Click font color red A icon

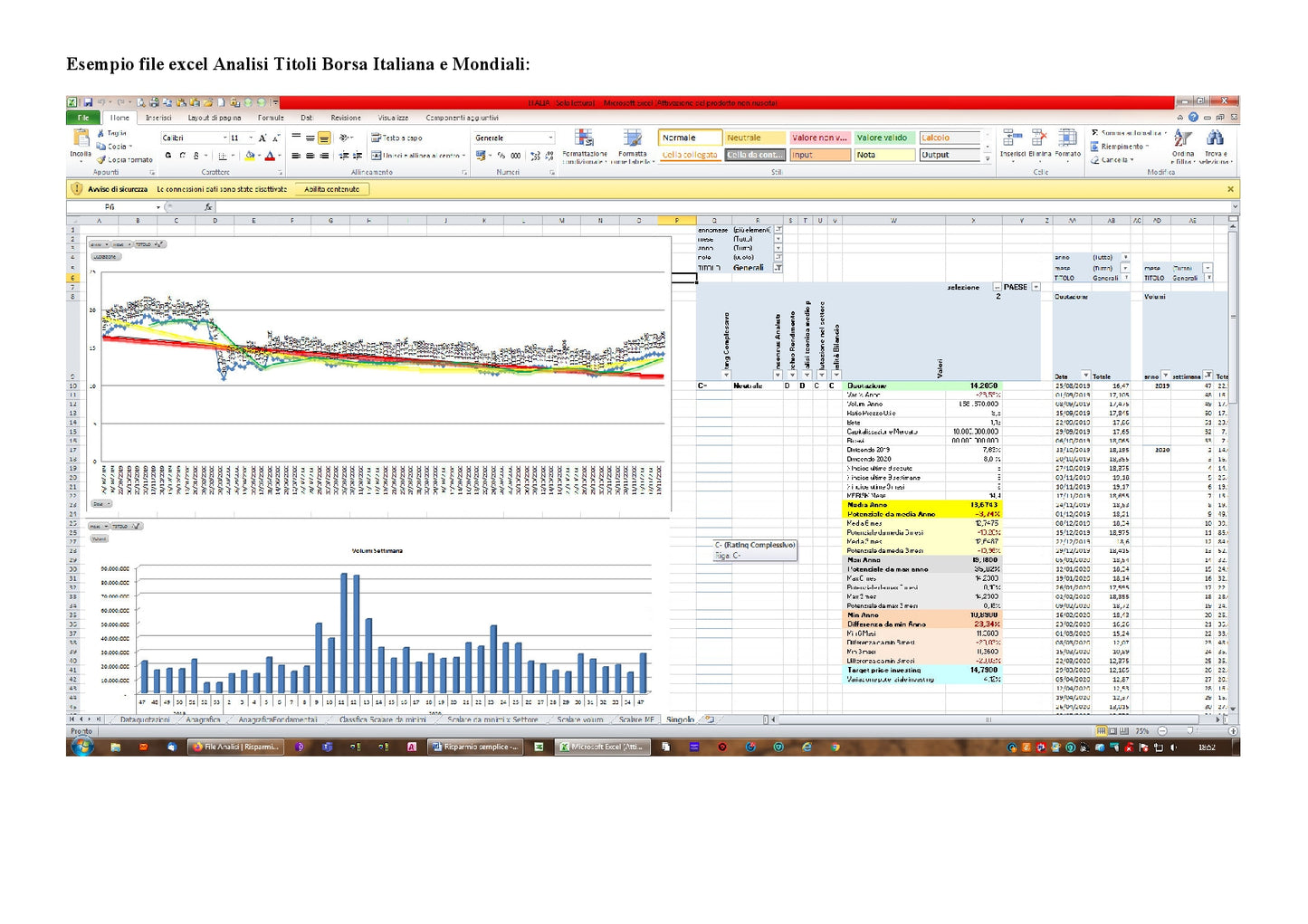click(x=269, y=156)
